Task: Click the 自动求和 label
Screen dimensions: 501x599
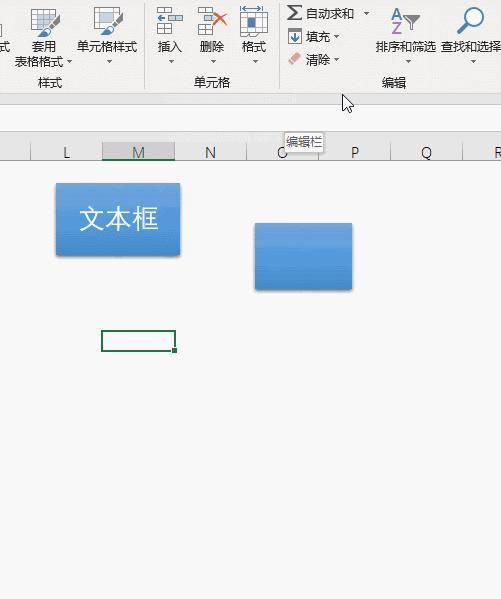Action: [x=330, y=14]
